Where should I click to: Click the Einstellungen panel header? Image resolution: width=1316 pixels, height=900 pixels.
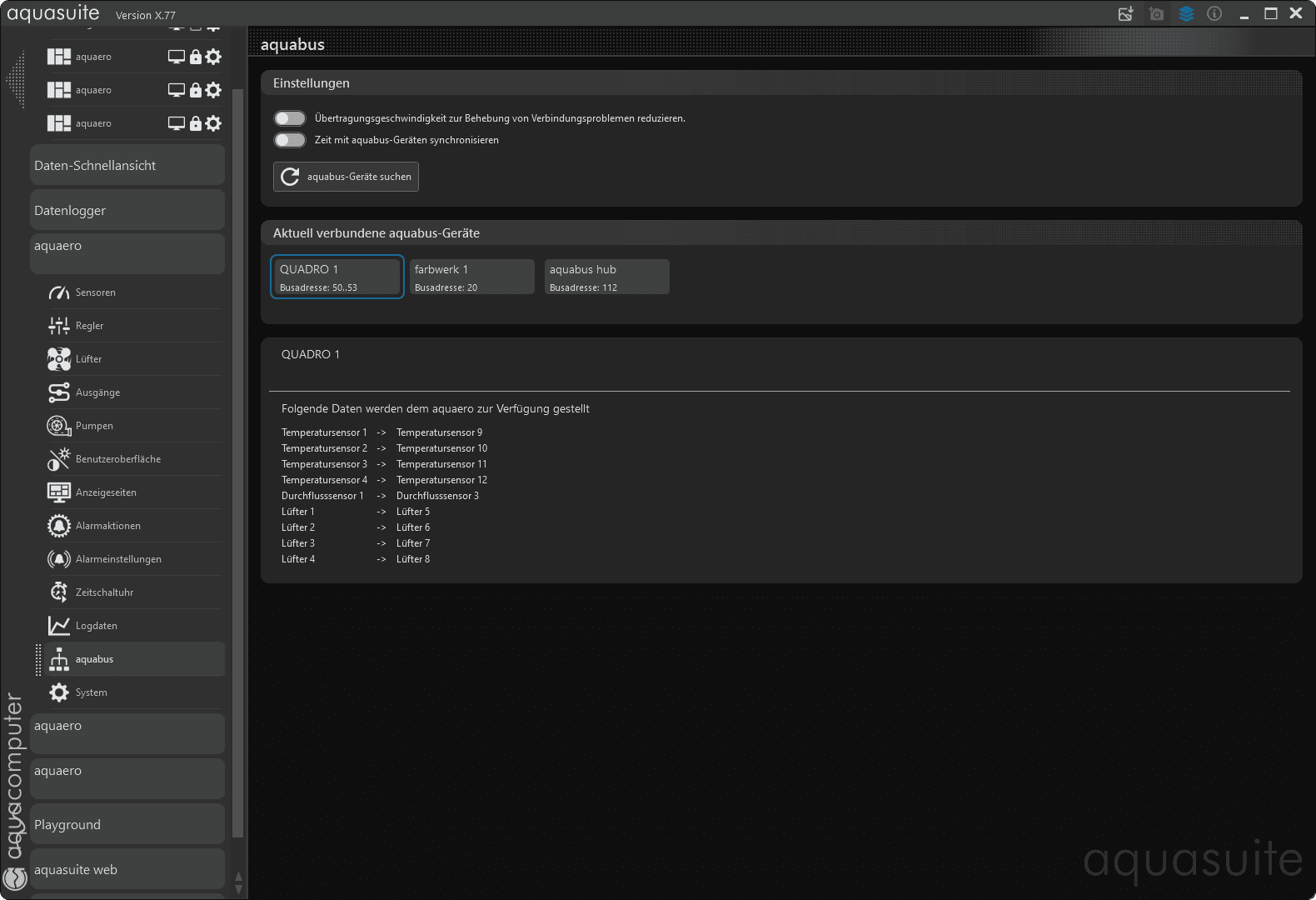pos(781,83)
